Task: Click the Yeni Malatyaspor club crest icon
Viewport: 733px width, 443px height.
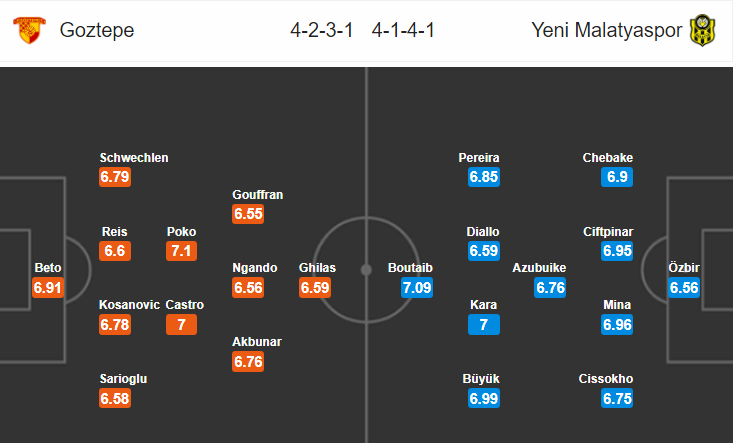Action: (x=702, y=30)
